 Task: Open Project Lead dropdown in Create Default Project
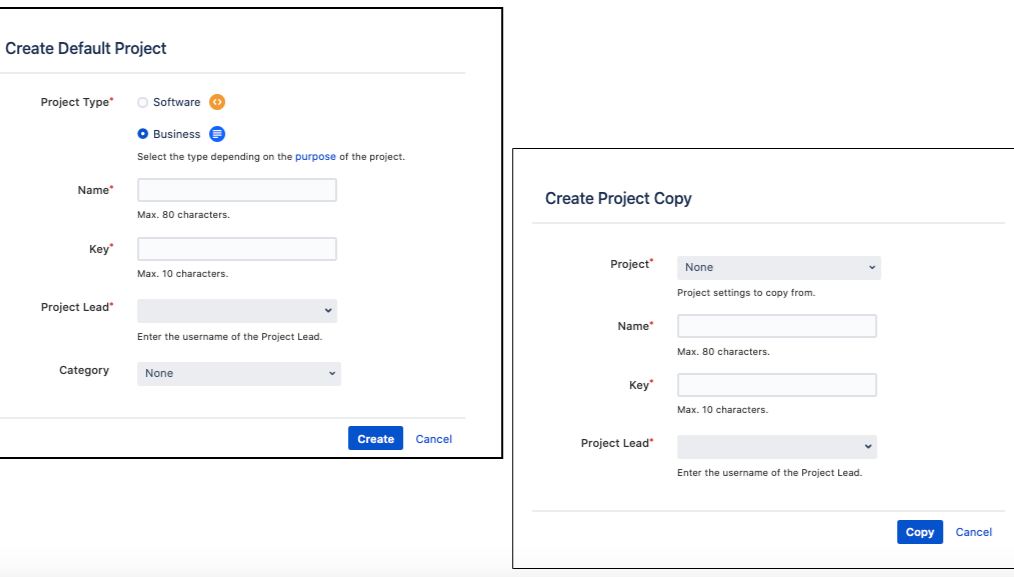pos(237,310)
